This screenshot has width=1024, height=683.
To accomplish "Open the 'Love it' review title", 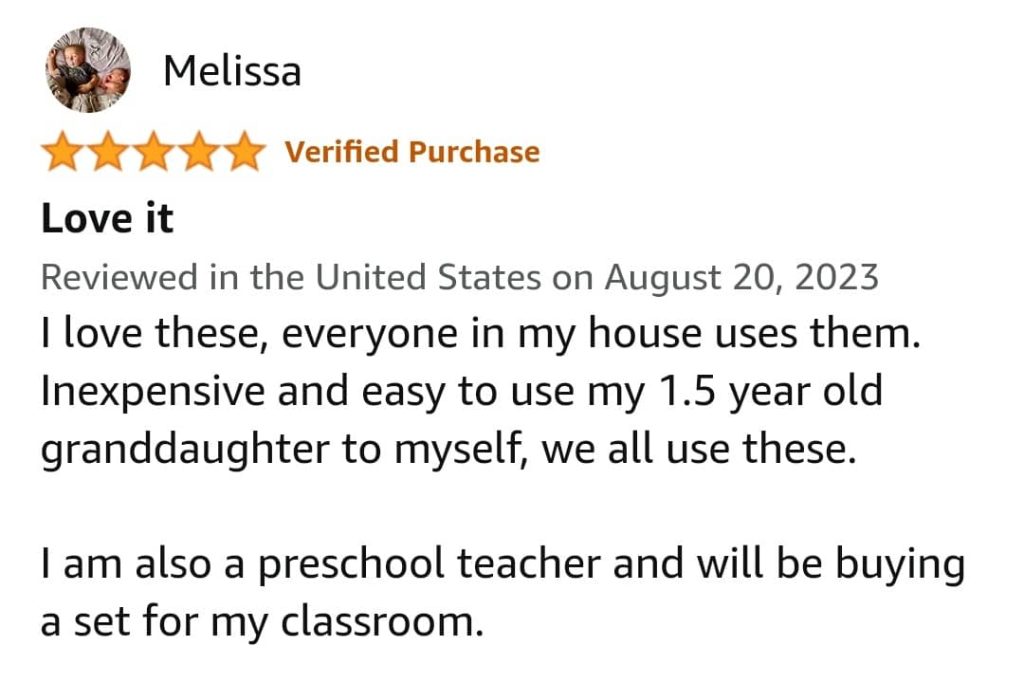I will click(107, 218).
